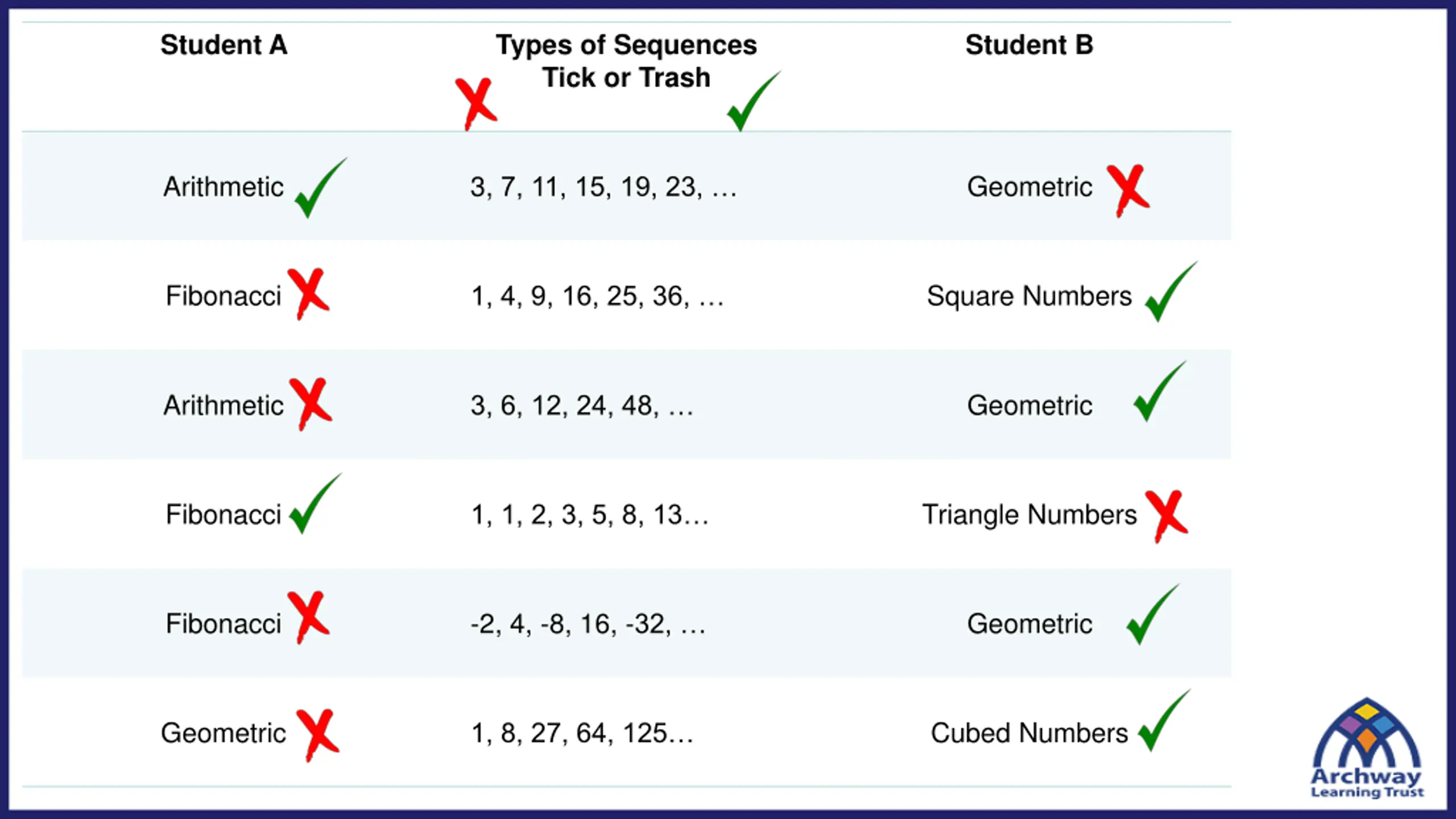This screenshot has height=819, width=1456.
Task: Click red cross beside Student A's Geometric
Action: (318, 735)
